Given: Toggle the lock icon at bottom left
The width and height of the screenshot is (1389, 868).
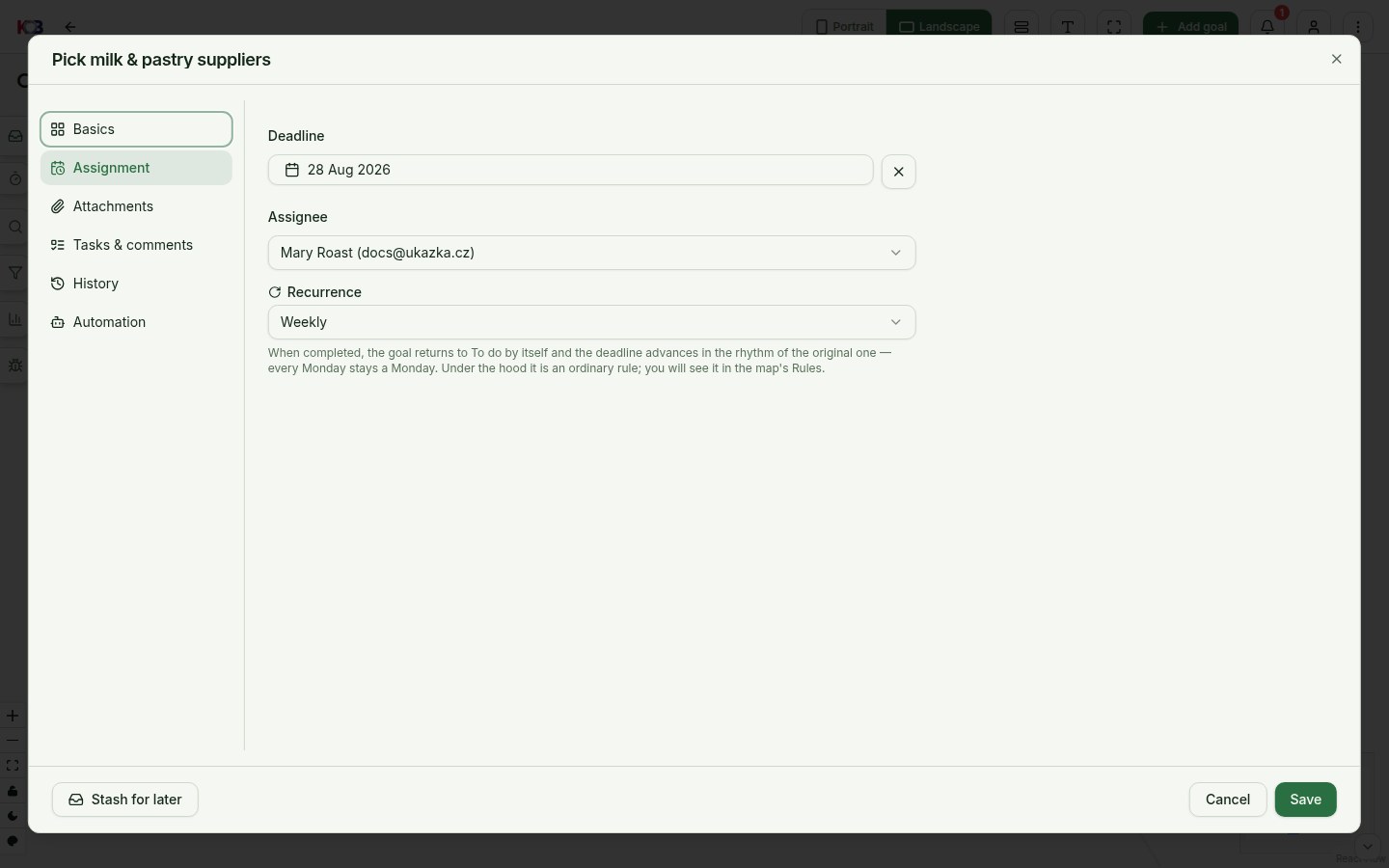Looking at the screenshot, I should 13,791.
